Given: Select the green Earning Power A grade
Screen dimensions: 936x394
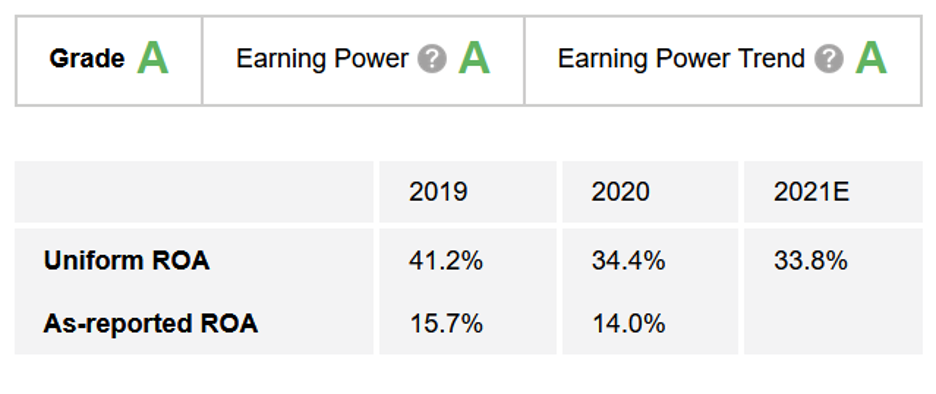Looking at the screenshot, I should 474,59.
